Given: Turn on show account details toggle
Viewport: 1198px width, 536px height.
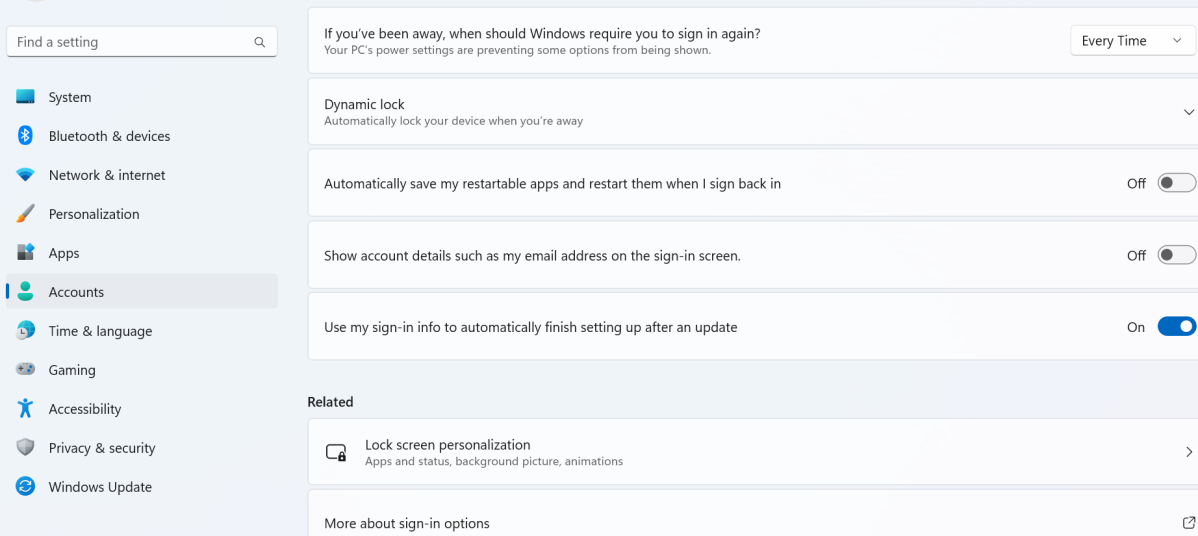Looking at the screenshot, I should [x=1176, y=255].
